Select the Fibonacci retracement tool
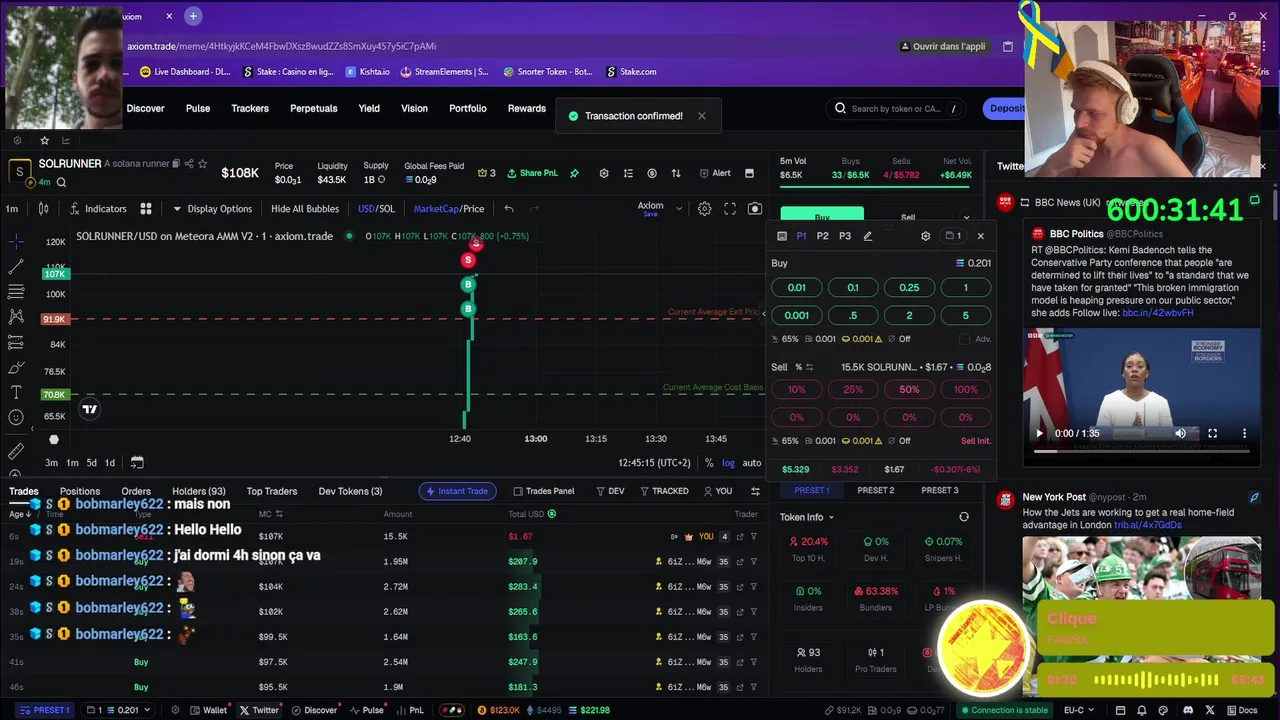Screen dimensions: 1280x720 [16, 292]
